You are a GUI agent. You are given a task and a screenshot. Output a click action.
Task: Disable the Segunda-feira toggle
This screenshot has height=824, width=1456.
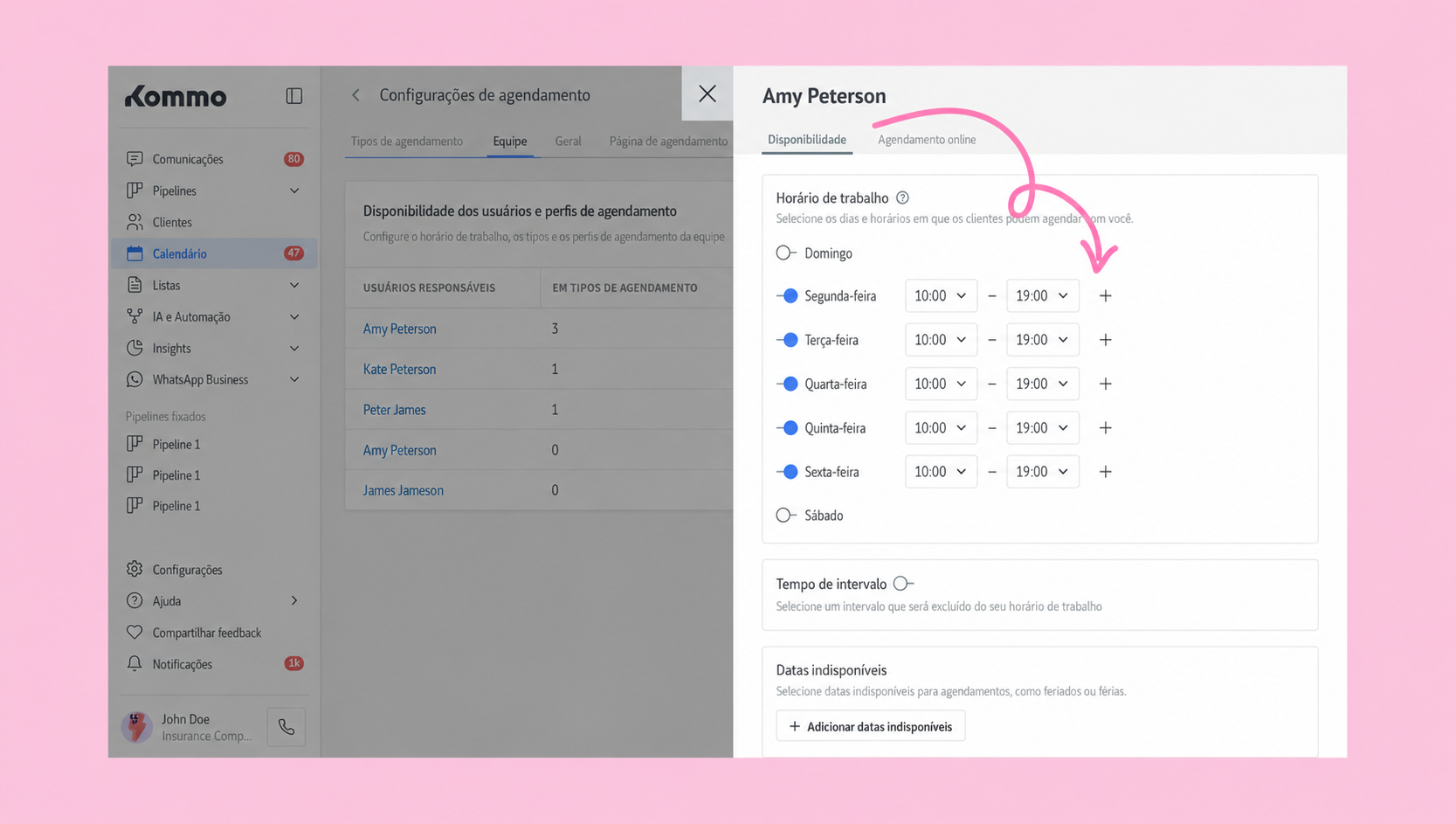(x=787, y=296)
